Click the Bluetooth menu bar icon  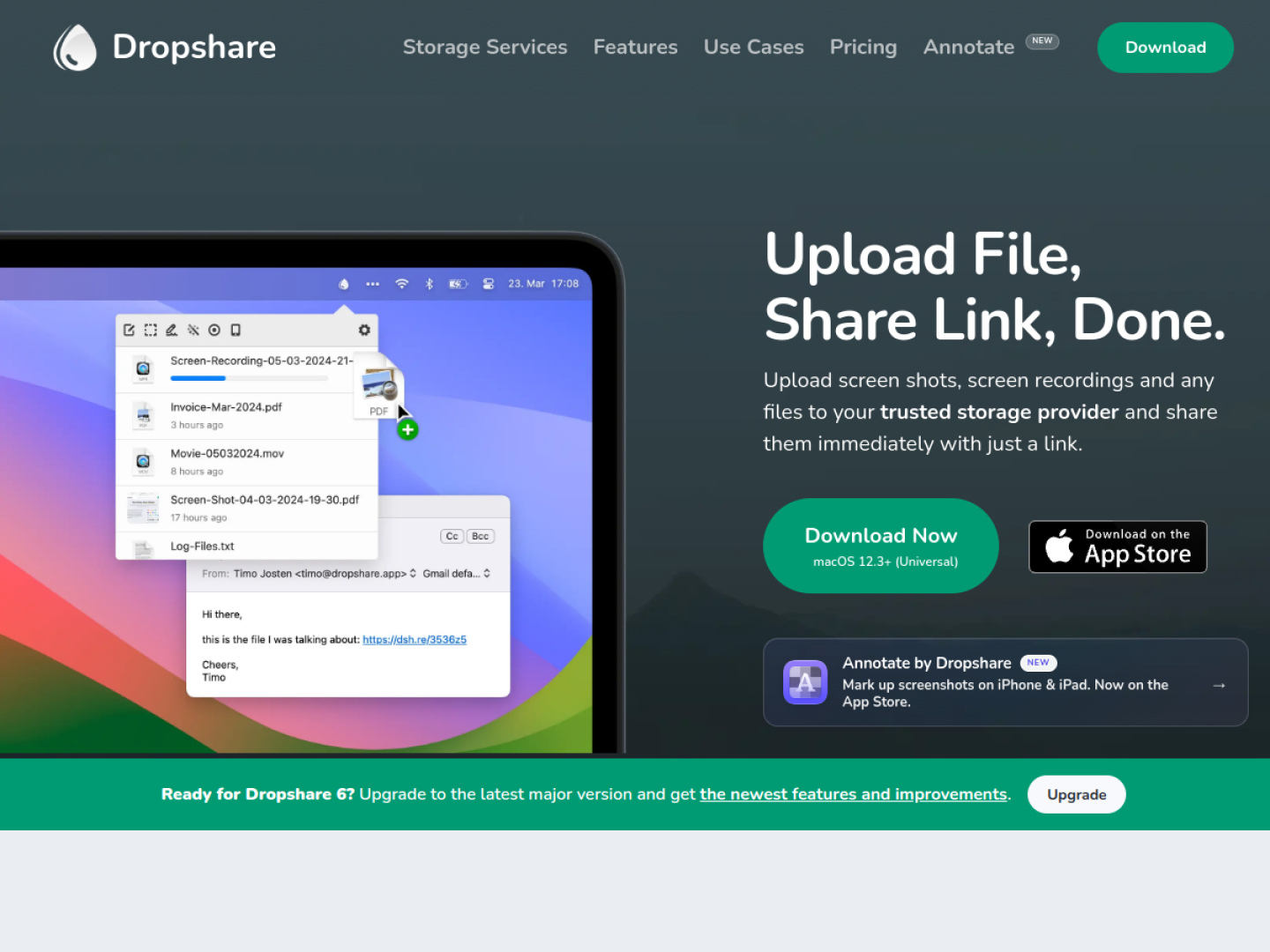tap(430, 284)
